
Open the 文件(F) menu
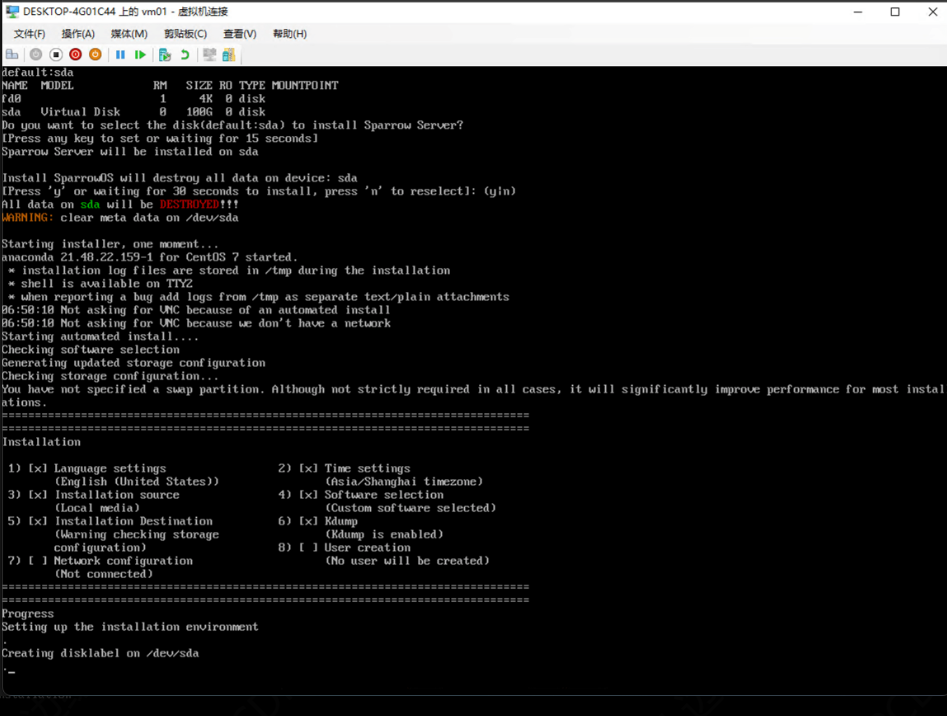click(x=30, y=34)
